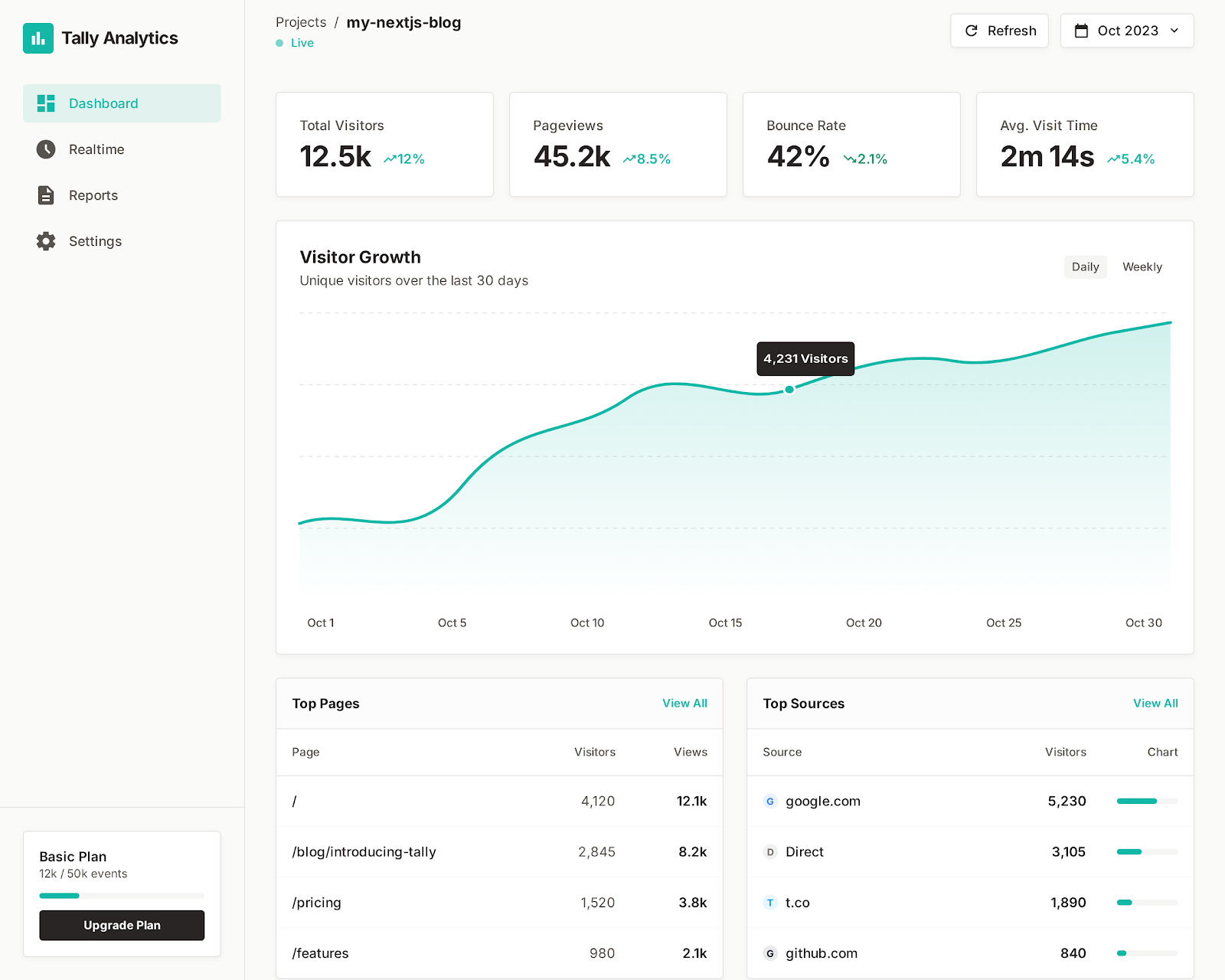Open Reports from the sidebar navigation

pos(93,195)
